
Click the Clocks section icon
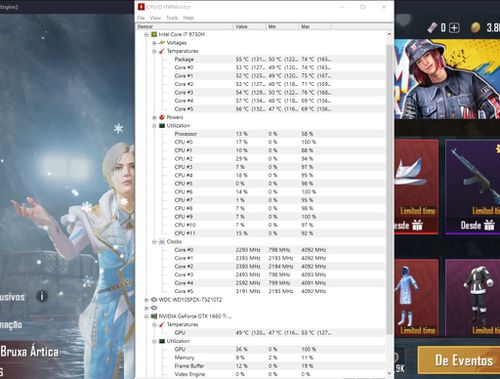tap(162, 241)
